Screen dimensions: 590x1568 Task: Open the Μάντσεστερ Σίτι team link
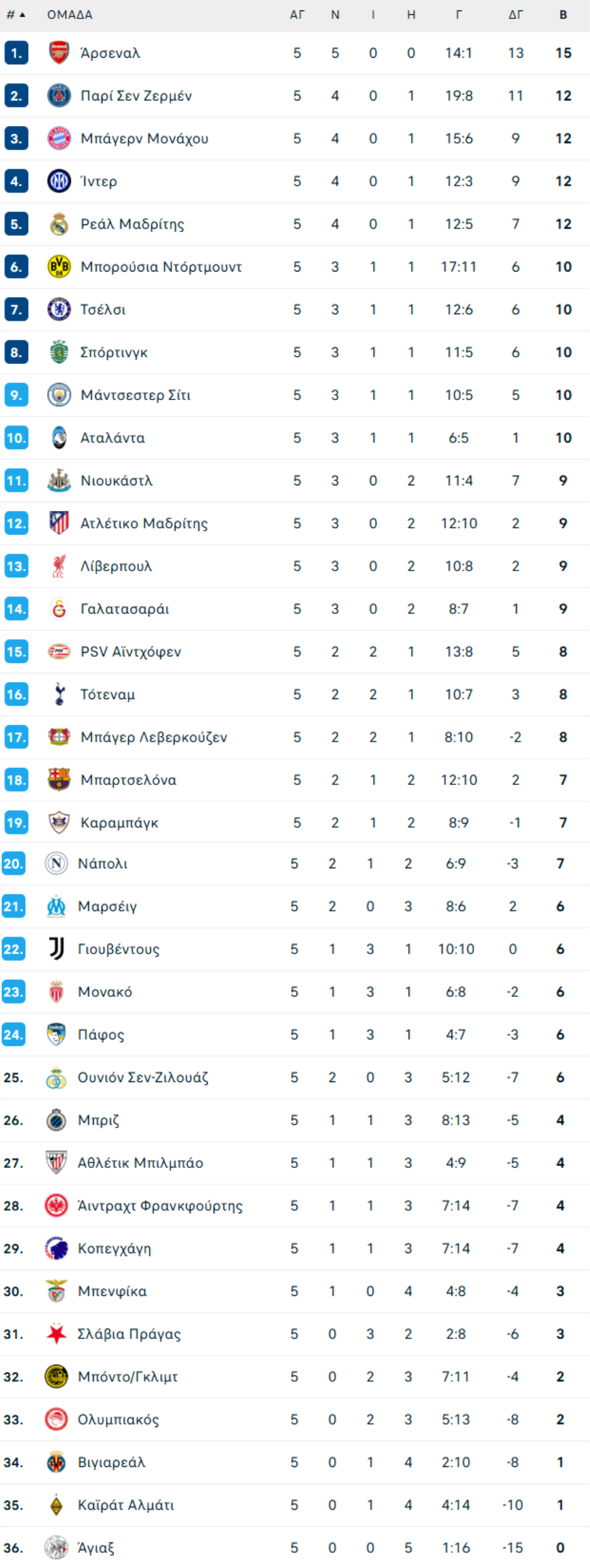[136, 395]
